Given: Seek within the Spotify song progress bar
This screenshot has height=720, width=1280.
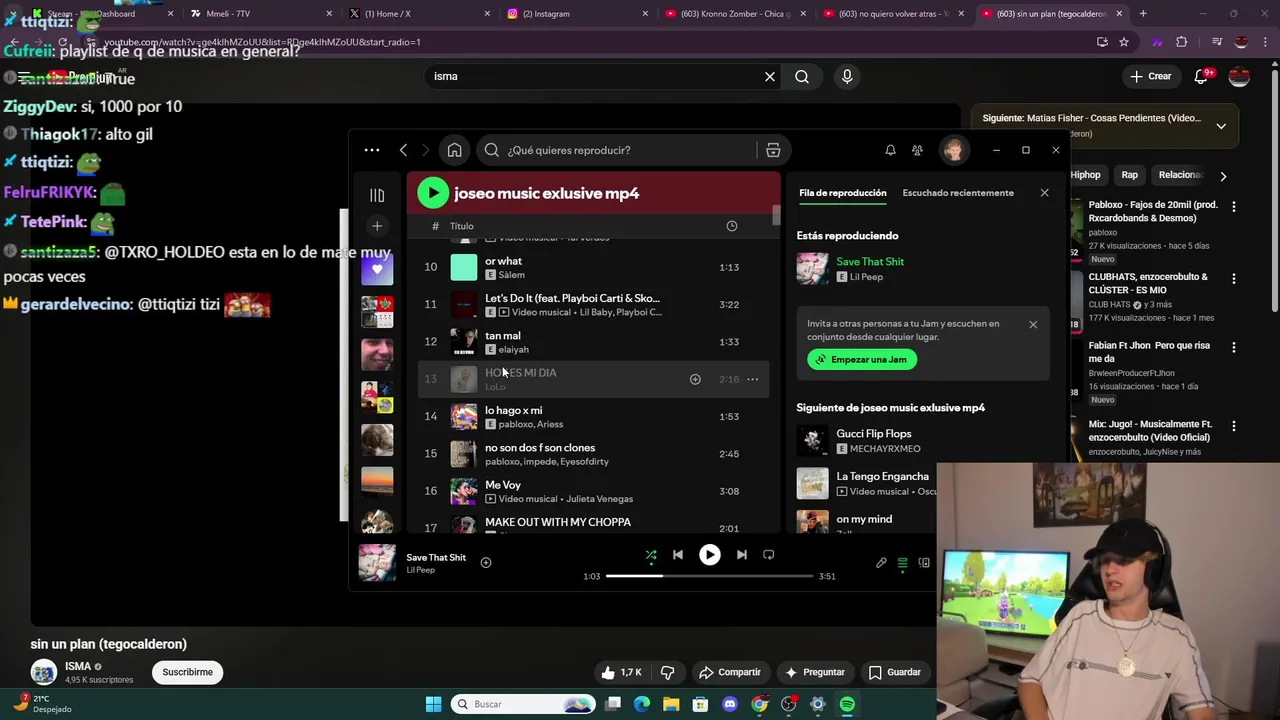Looking at the screenshot, I should (709, 576).
